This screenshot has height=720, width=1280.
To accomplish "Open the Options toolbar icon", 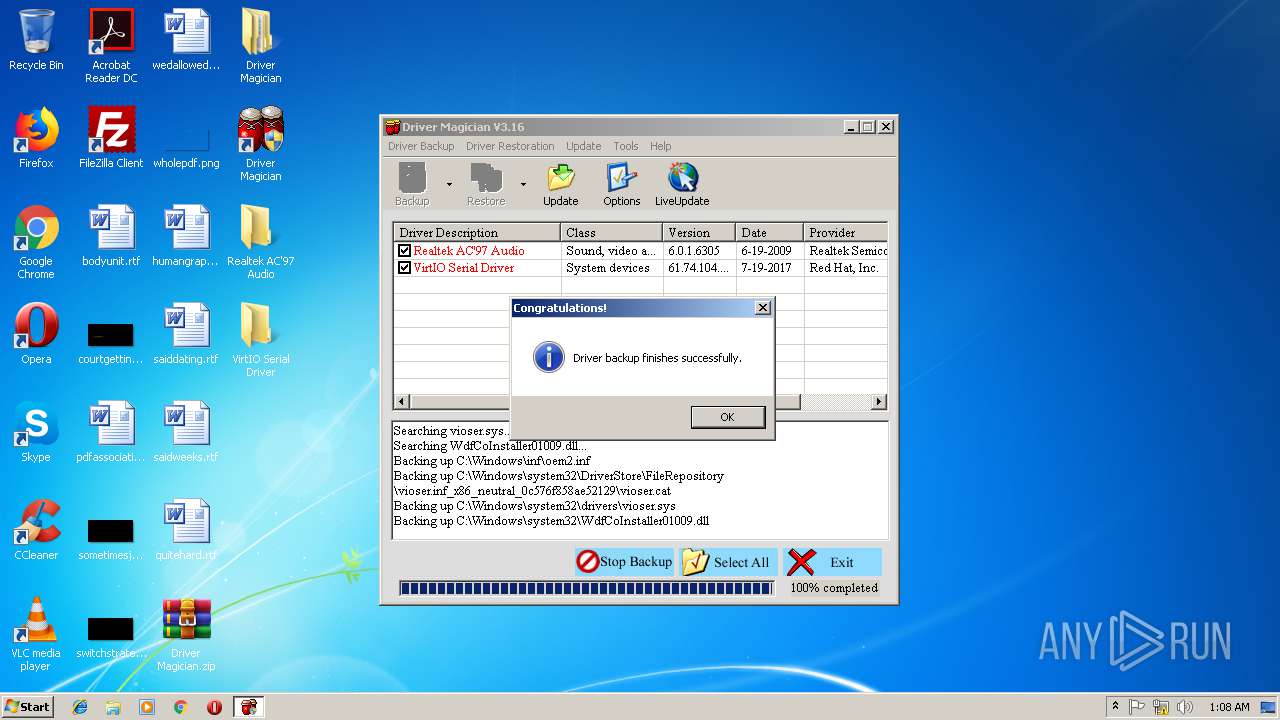I will click(x=621, y=185).
